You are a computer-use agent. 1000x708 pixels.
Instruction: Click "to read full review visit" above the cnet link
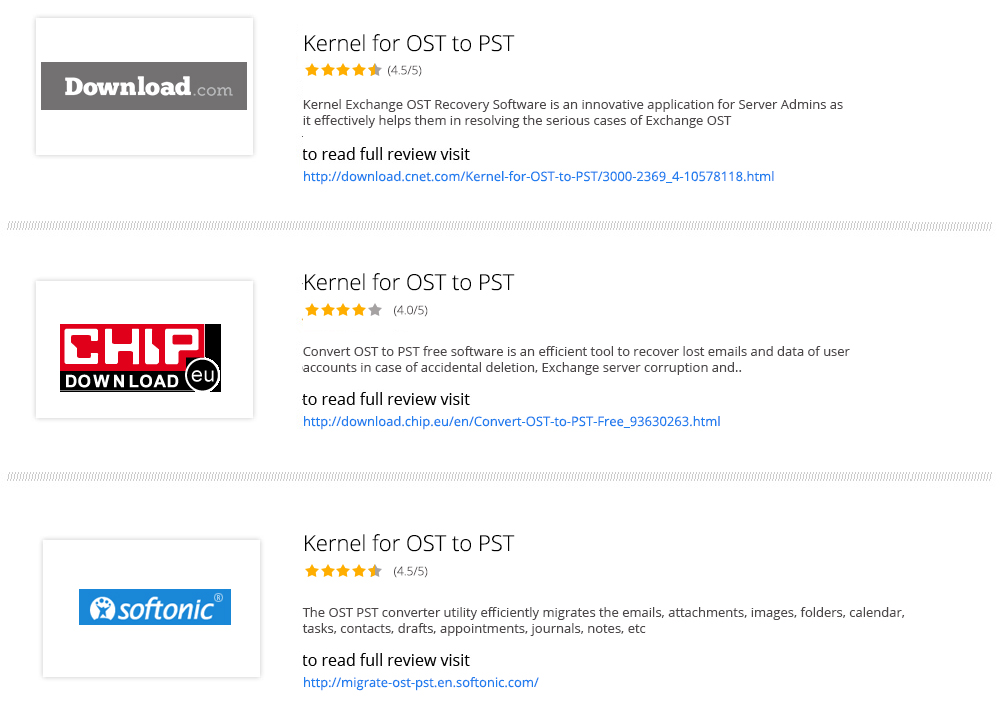386,154
